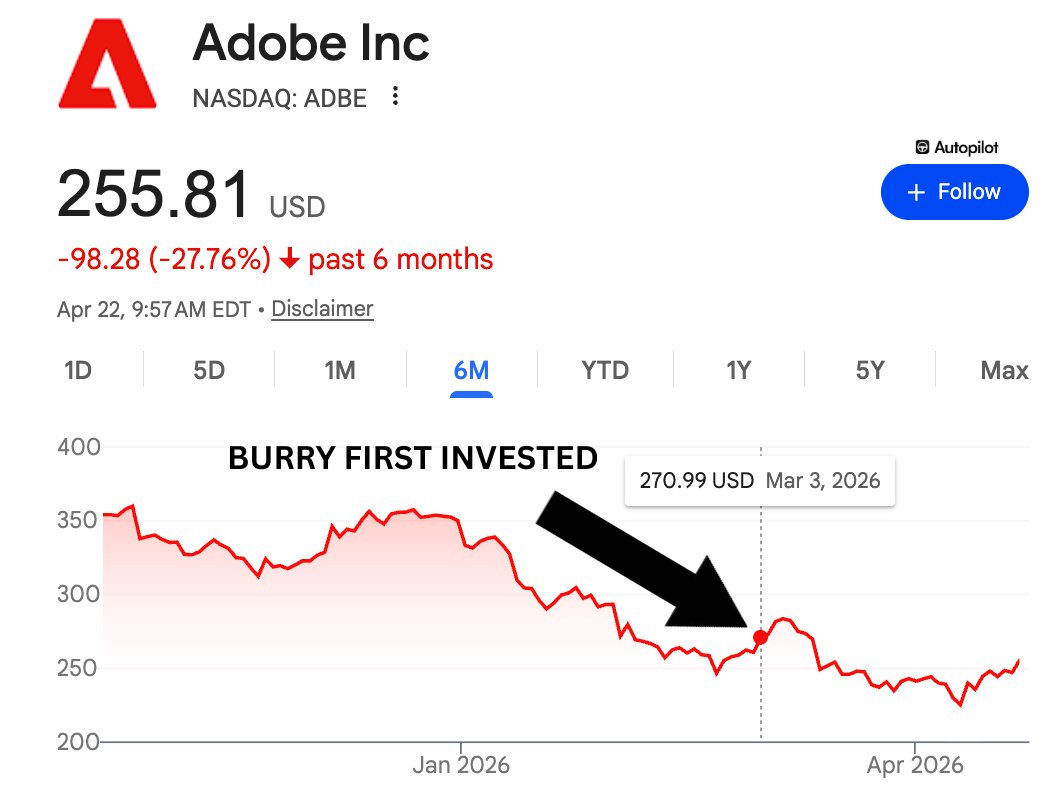View the 1Y price chart
The height and width of the screenshot is (798, 1056).
[738, 371]
